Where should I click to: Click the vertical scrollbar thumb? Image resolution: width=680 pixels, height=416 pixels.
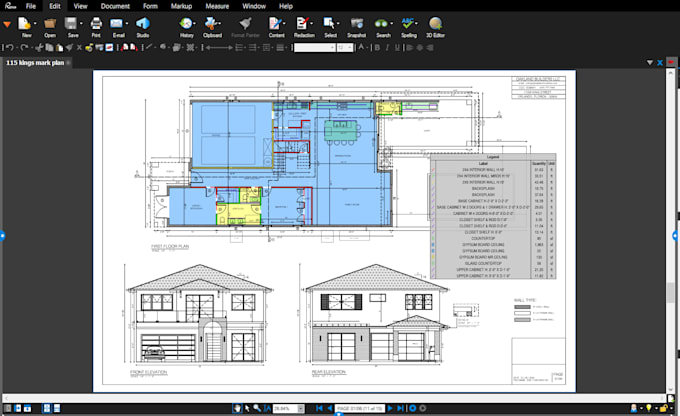(x=670, y=292)
